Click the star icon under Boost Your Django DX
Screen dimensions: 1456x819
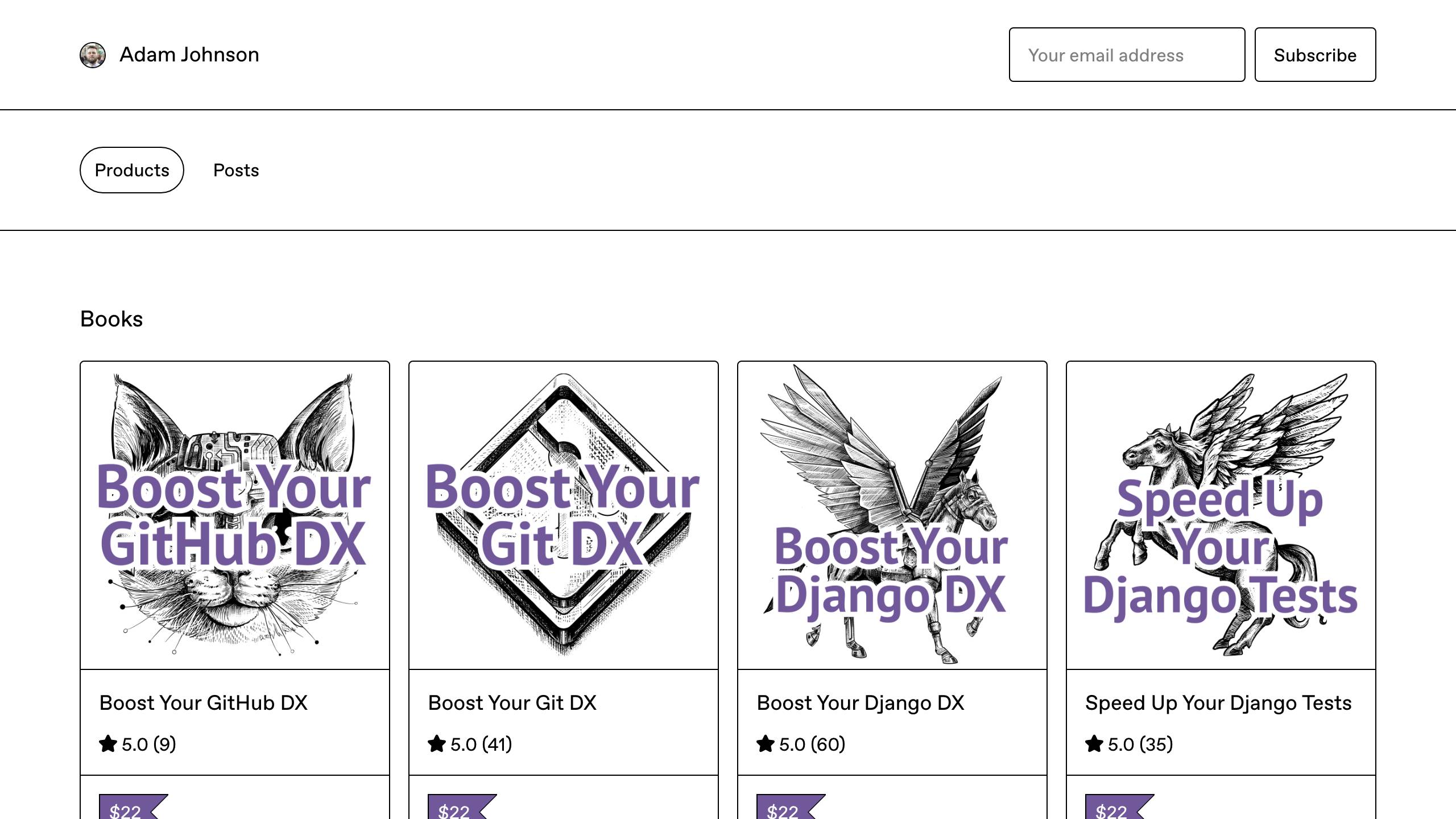tap(766, 744)
